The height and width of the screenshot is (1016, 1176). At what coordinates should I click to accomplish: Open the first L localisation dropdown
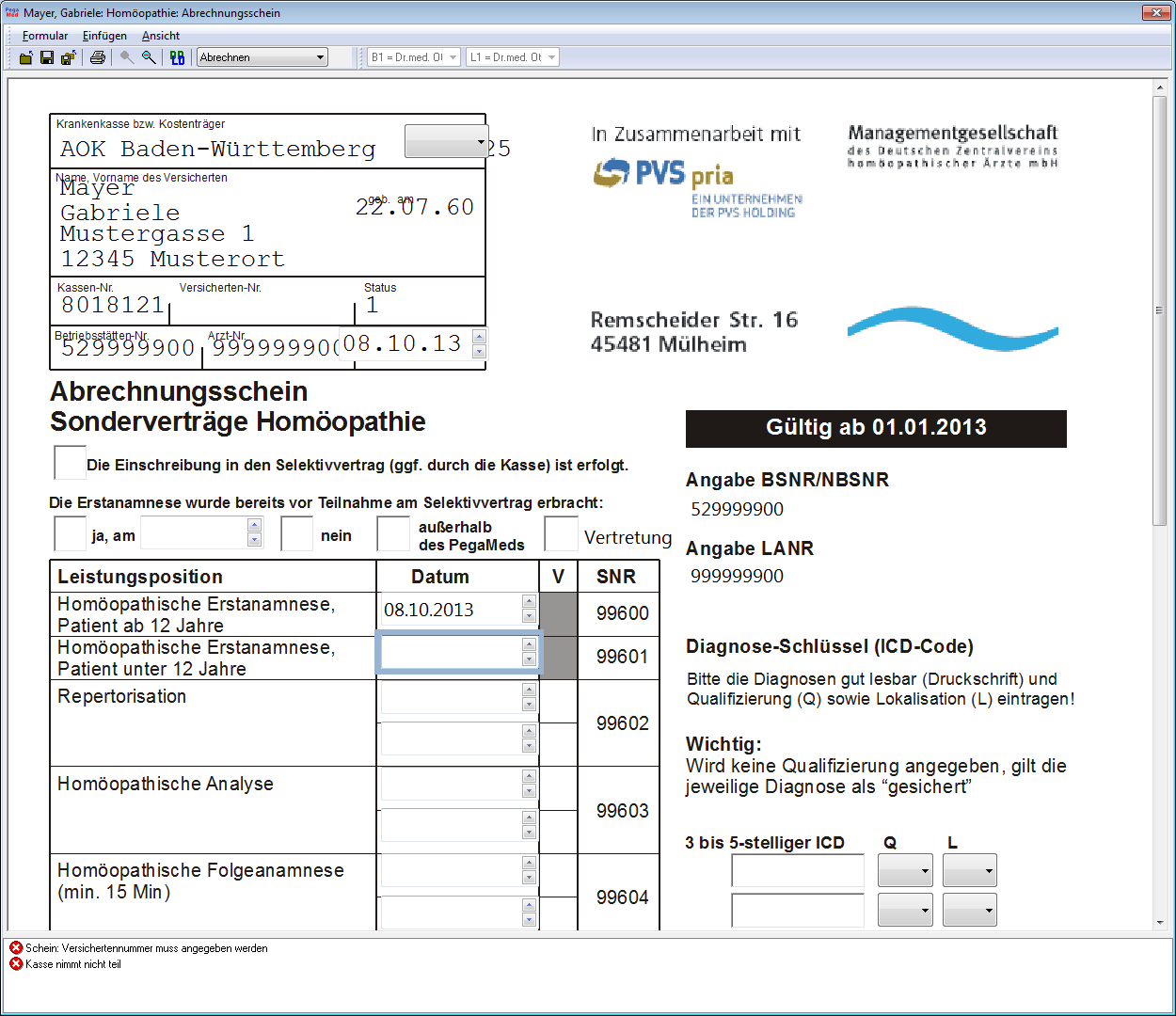click(x=970, y=870)
